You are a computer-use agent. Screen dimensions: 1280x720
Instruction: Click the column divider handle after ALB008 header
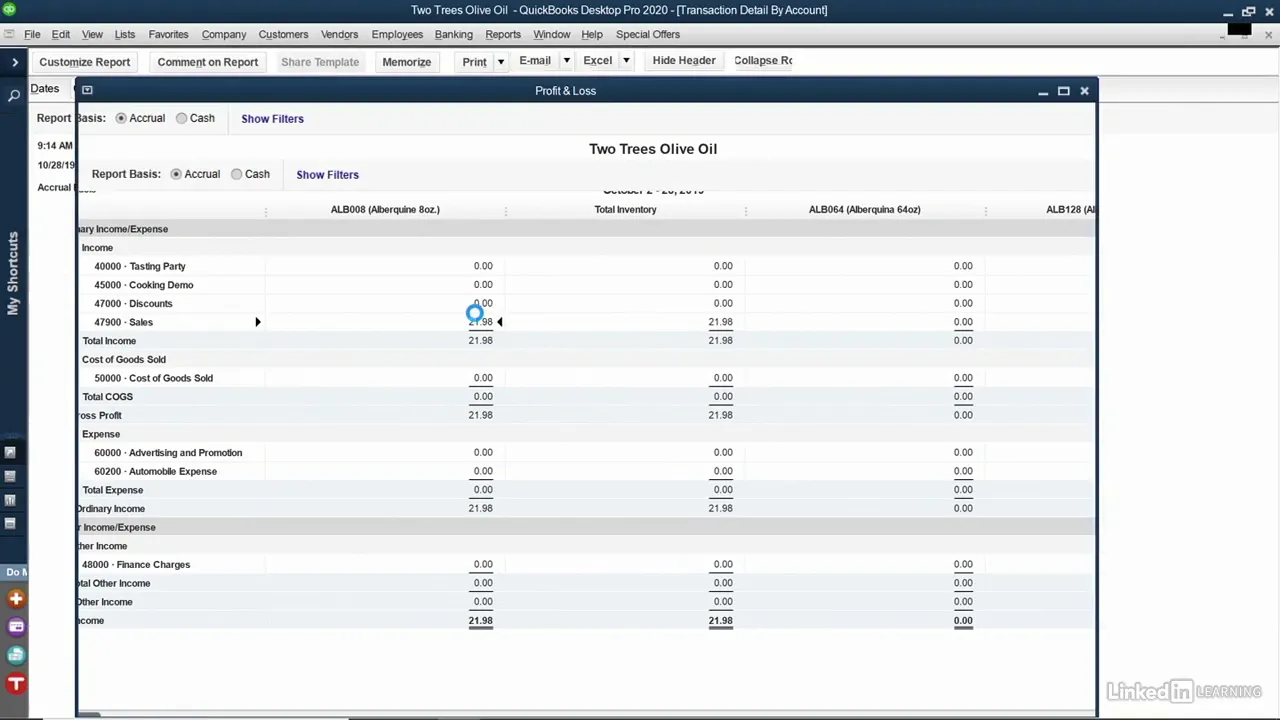pos(505,210)
